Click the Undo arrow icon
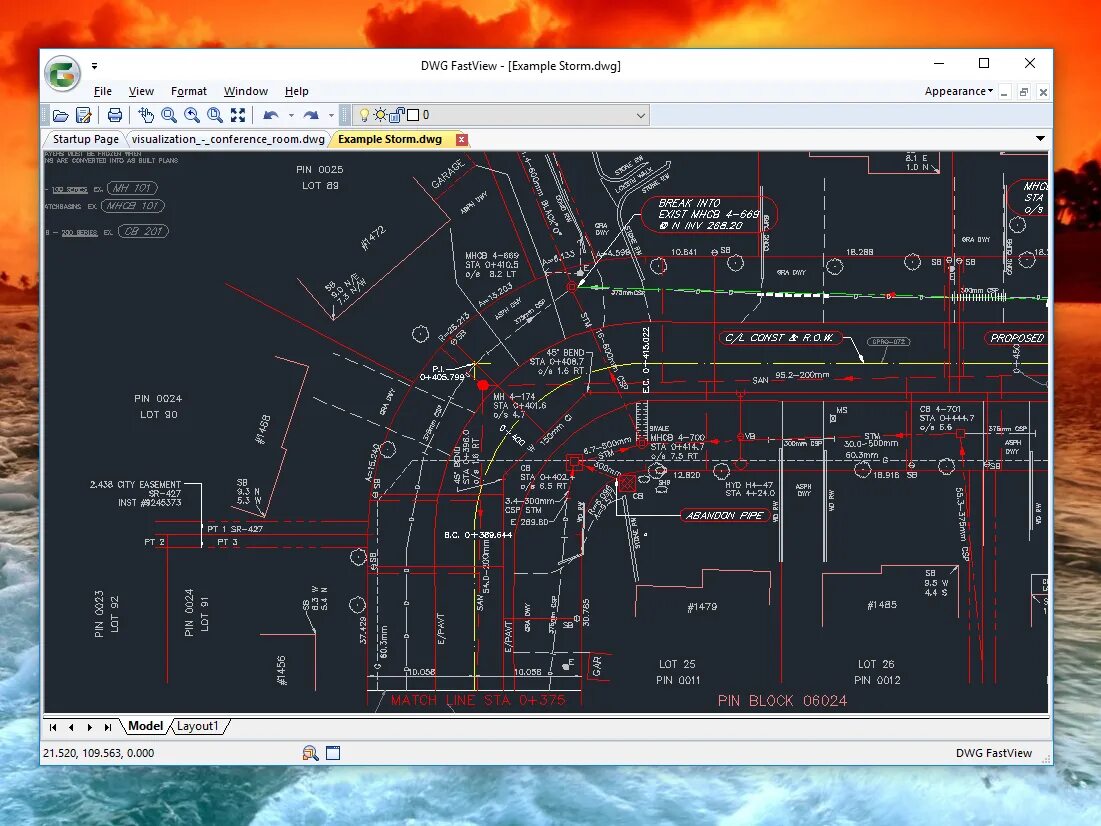The height and width of the screenshot is (826, 1101). [x=271, y=115]
